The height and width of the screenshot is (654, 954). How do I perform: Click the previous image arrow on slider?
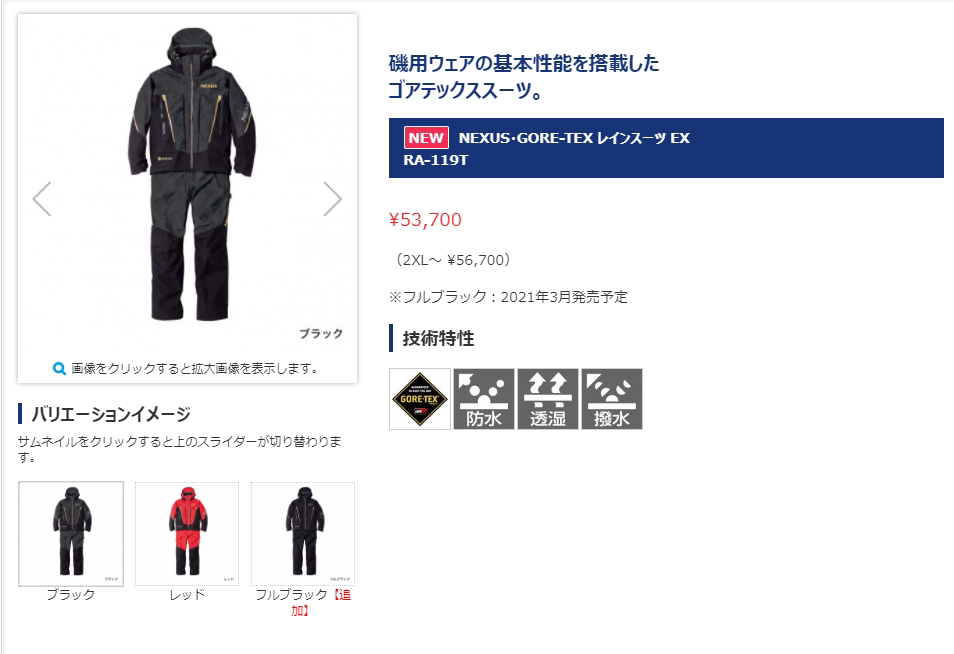(42, 199)
